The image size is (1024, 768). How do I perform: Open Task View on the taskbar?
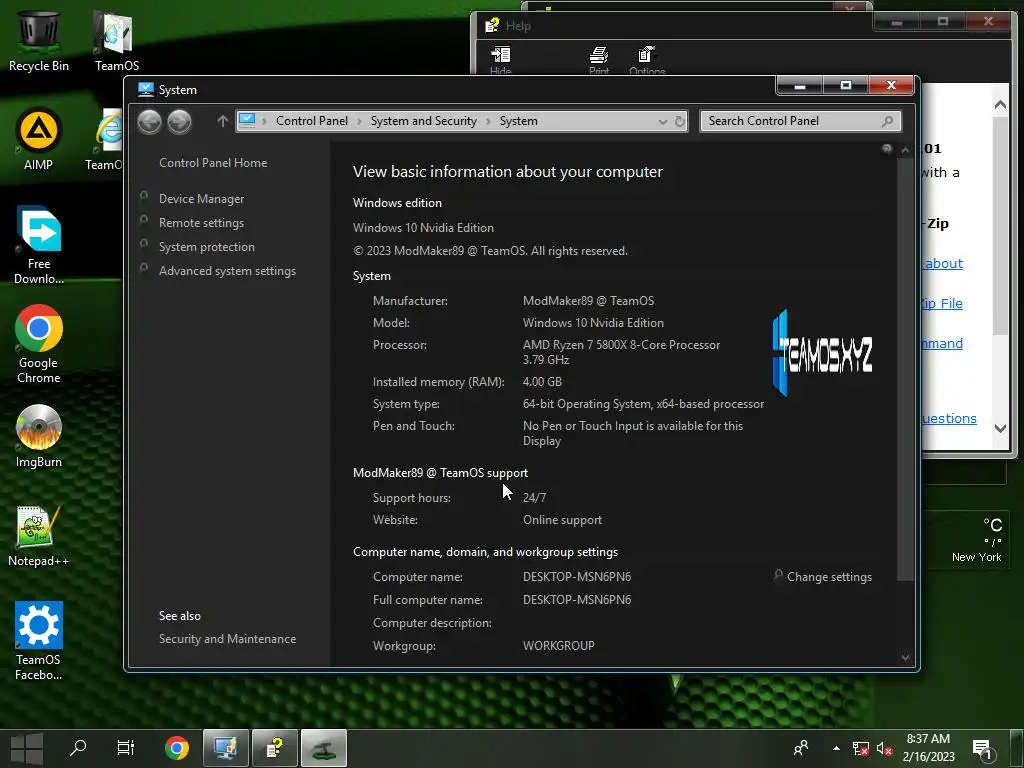pos(125,748)
